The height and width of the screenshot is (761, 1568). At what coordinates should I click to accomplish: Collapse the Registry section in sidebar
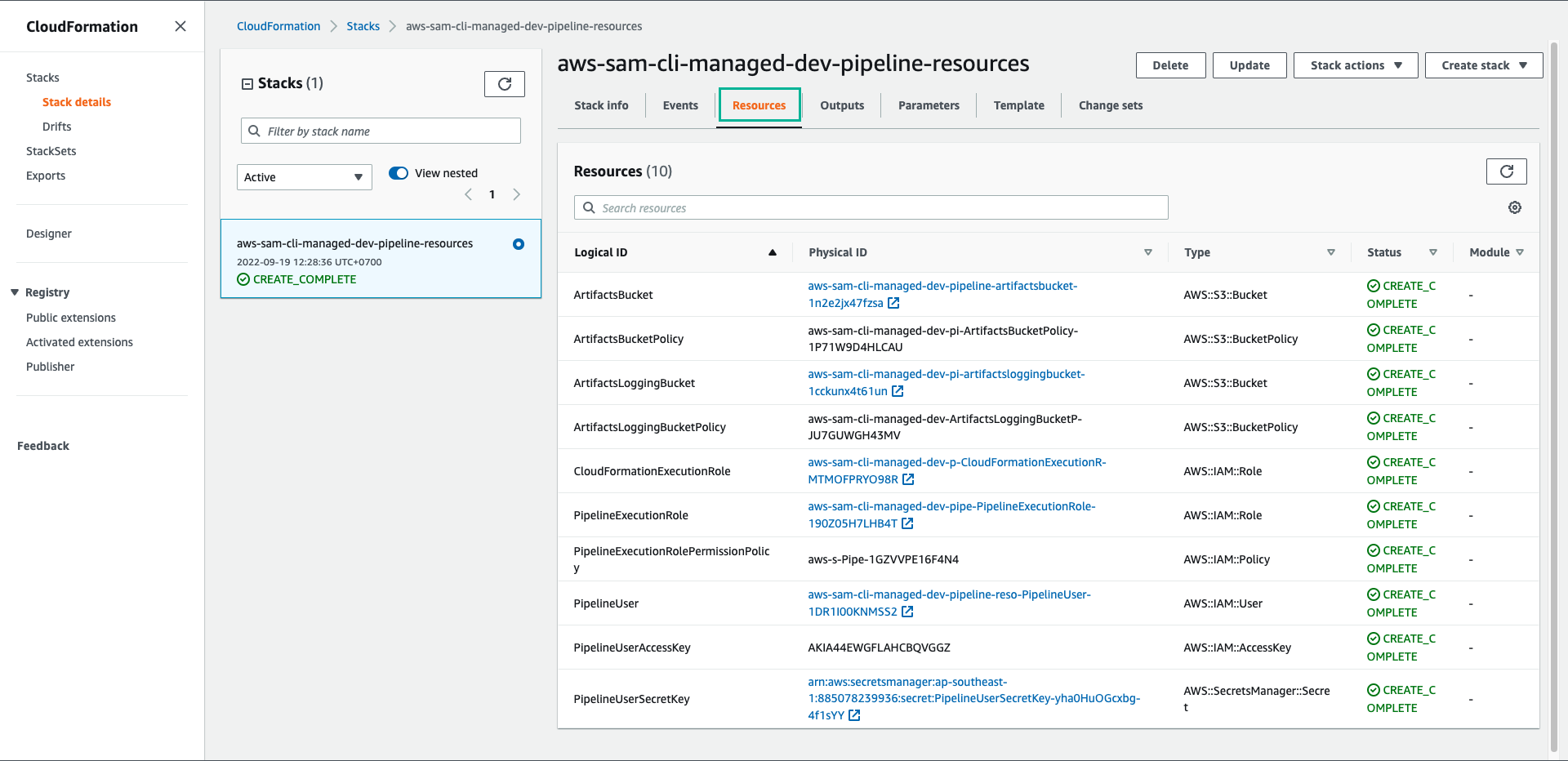[15, 292]
